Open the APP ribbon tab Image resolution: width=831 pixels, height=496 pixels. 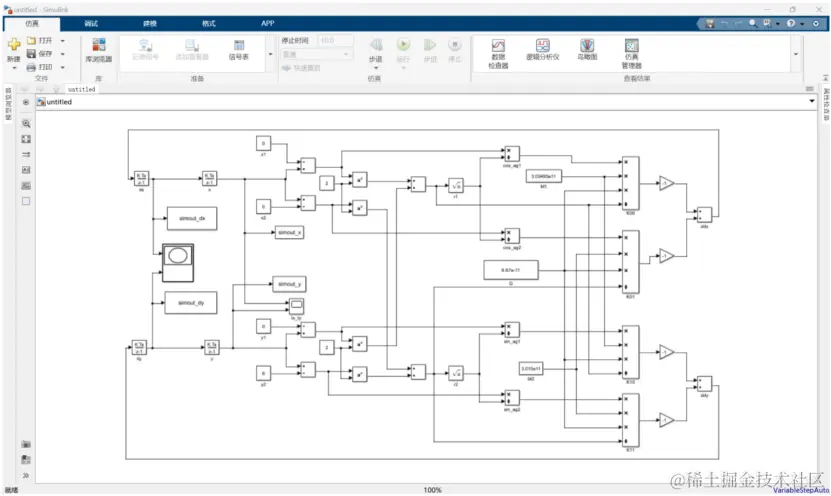268,23
